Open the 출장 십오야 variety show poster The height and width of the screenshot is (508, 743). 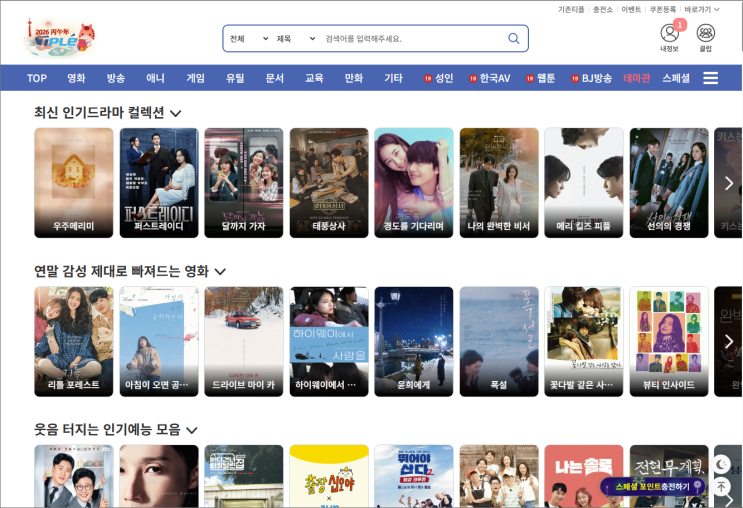point(329,476)
